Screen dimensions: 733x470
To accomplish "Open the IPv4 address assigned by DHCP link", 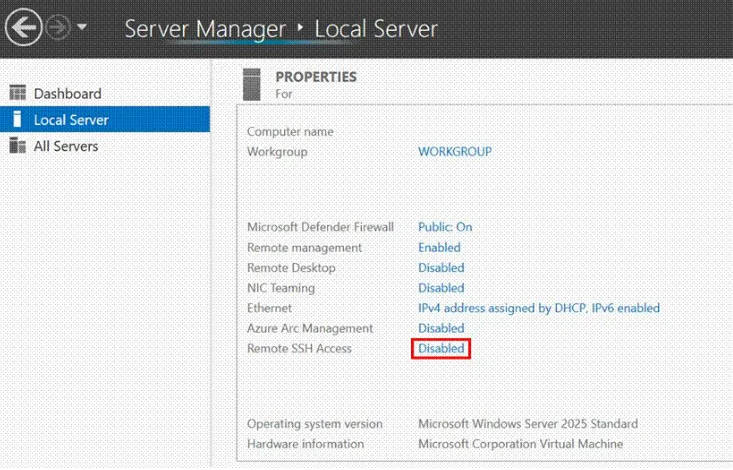I will point(539,308).
